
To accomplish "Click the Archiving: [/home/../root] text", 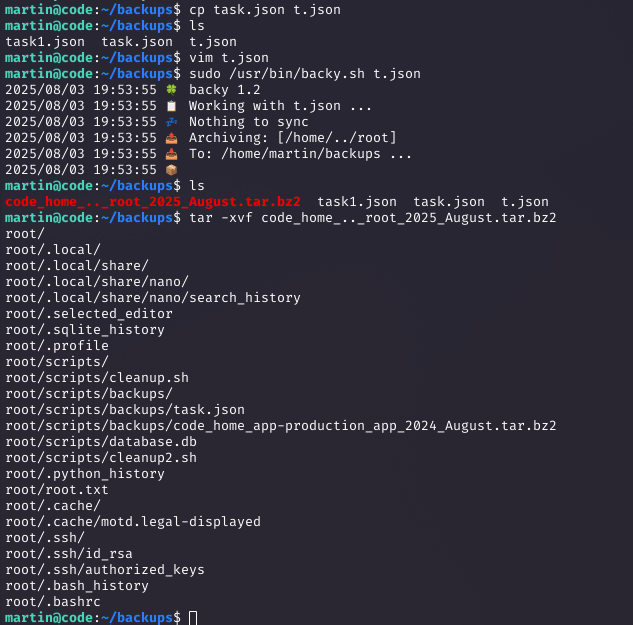I will 293,138.
